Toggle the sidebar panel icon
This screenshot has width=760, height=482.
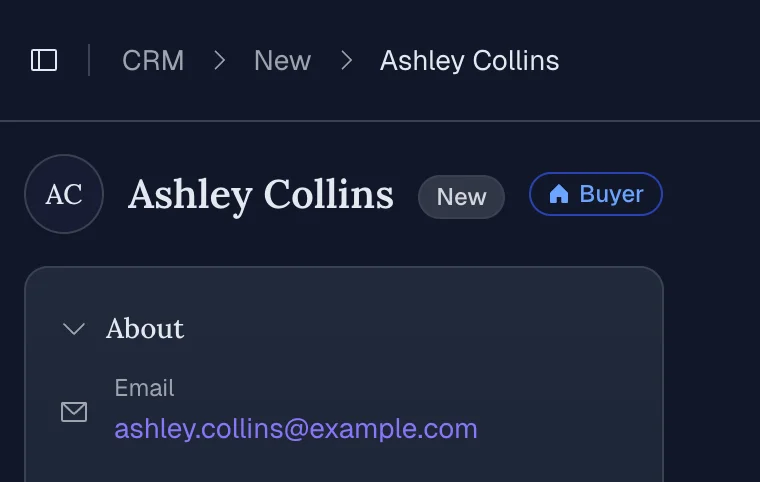click(x=44, y=61)
